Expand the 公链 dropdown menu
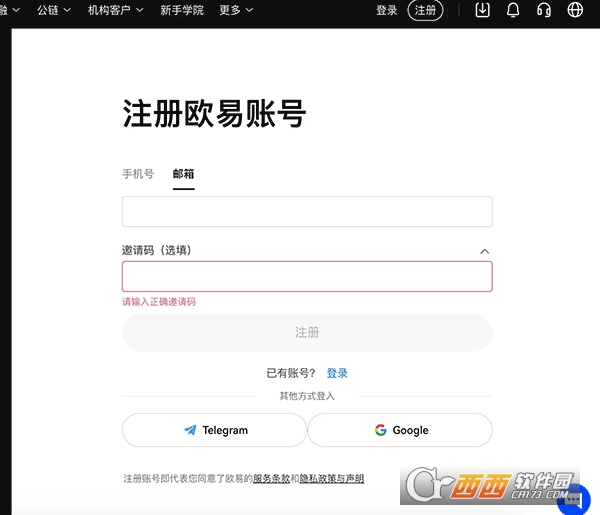 (x=53, y=10)
